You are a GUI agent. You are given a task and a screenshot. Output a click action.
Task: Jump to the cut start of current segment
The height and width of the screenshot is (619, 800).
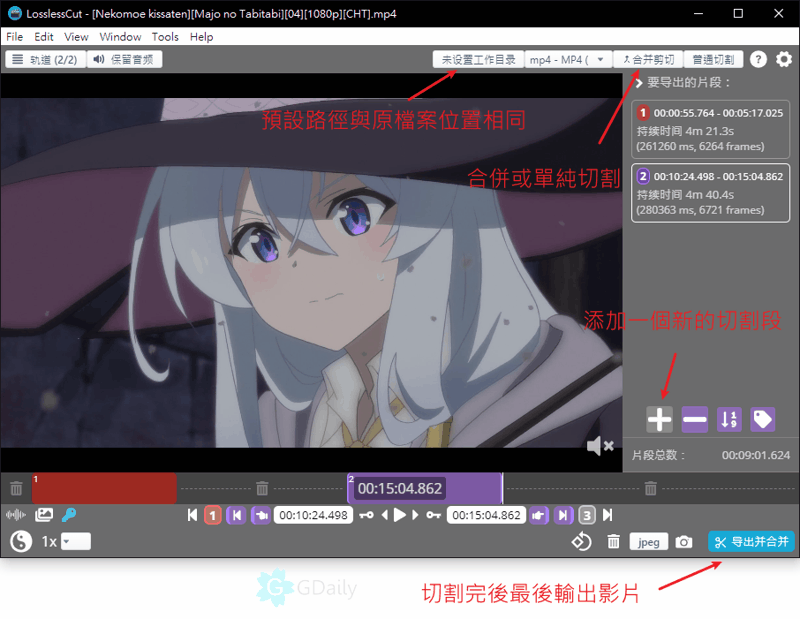coord(236,515)
